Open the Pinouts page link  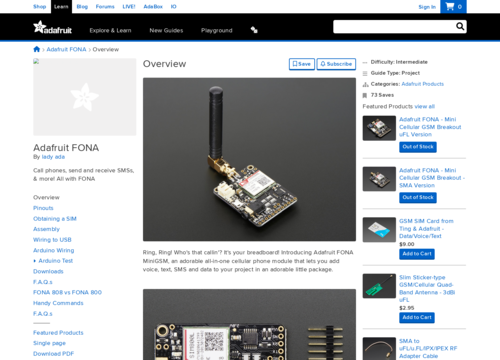(x=43, y=208)
